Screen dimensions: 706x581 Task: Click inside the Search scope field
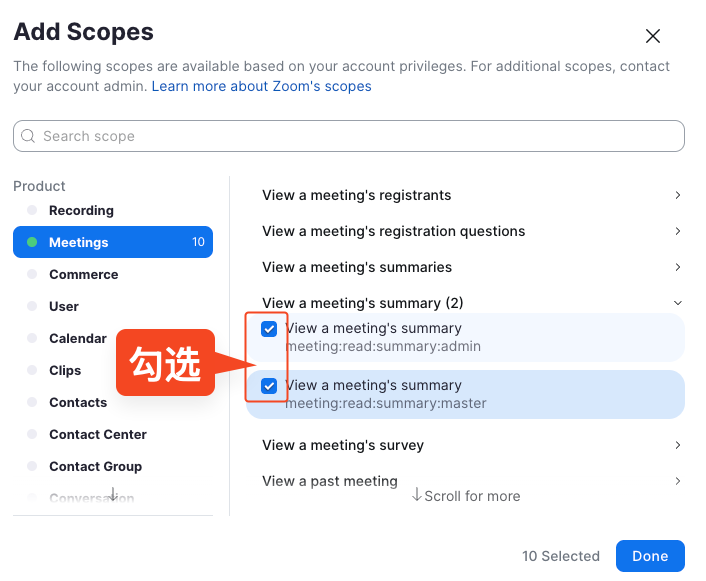[350, 136]
